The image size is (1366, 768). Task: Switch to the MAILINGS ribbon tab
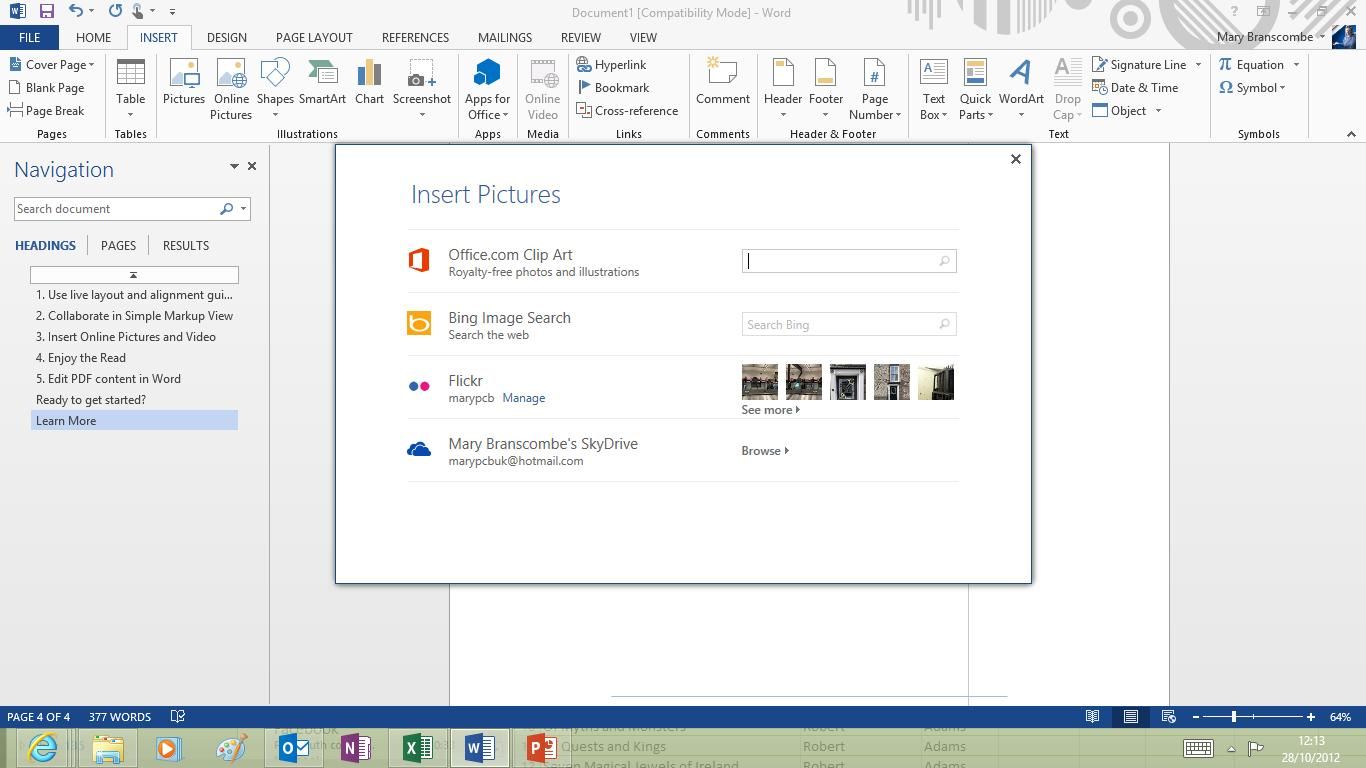point(504,37)
